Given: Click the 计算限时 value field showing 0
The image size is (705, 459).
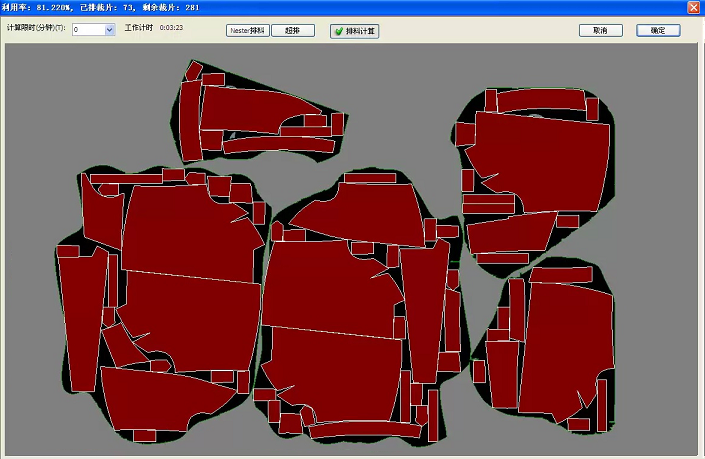Looking at the screenshot, I should 86,30.
